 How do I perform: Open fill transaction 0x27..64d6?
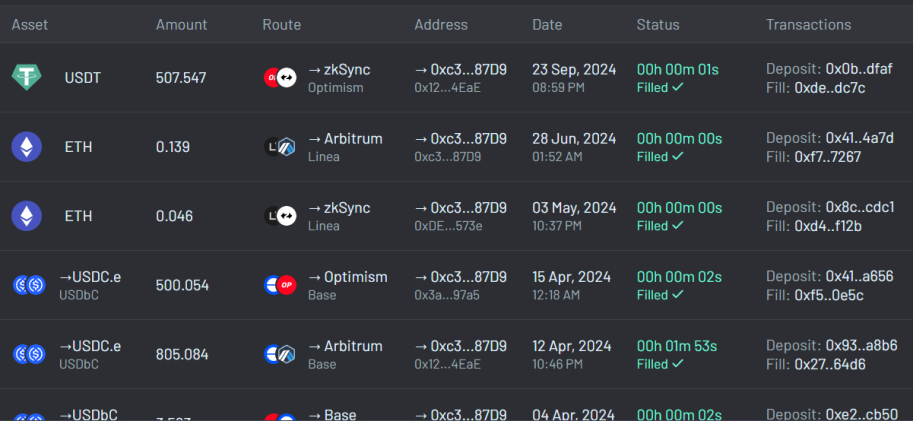830,365
